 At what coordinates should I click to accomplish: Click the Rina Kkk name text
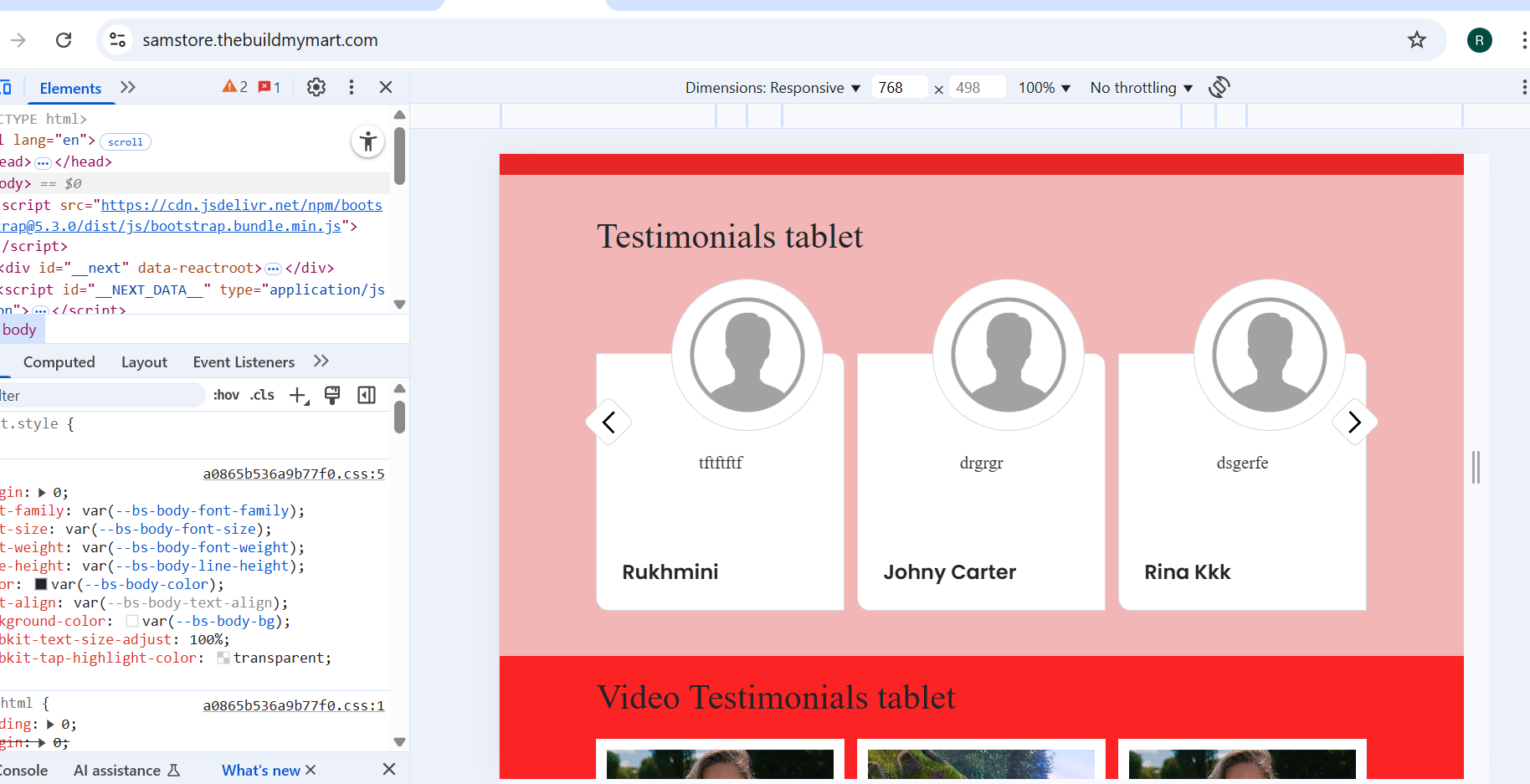(1188, 572)
